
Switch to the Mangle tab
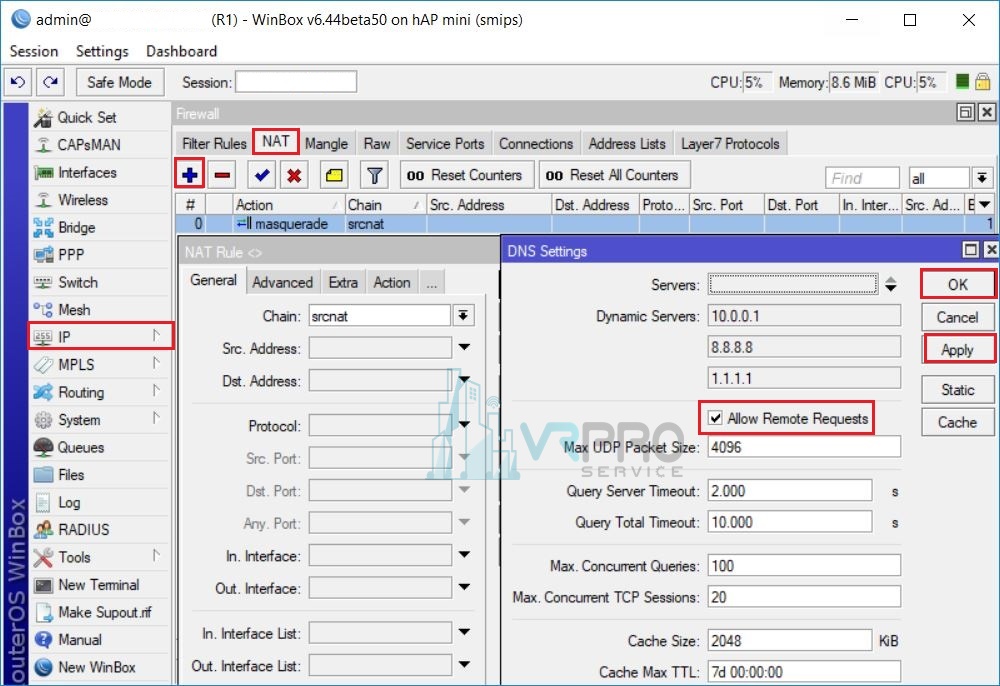click(327, 143)
